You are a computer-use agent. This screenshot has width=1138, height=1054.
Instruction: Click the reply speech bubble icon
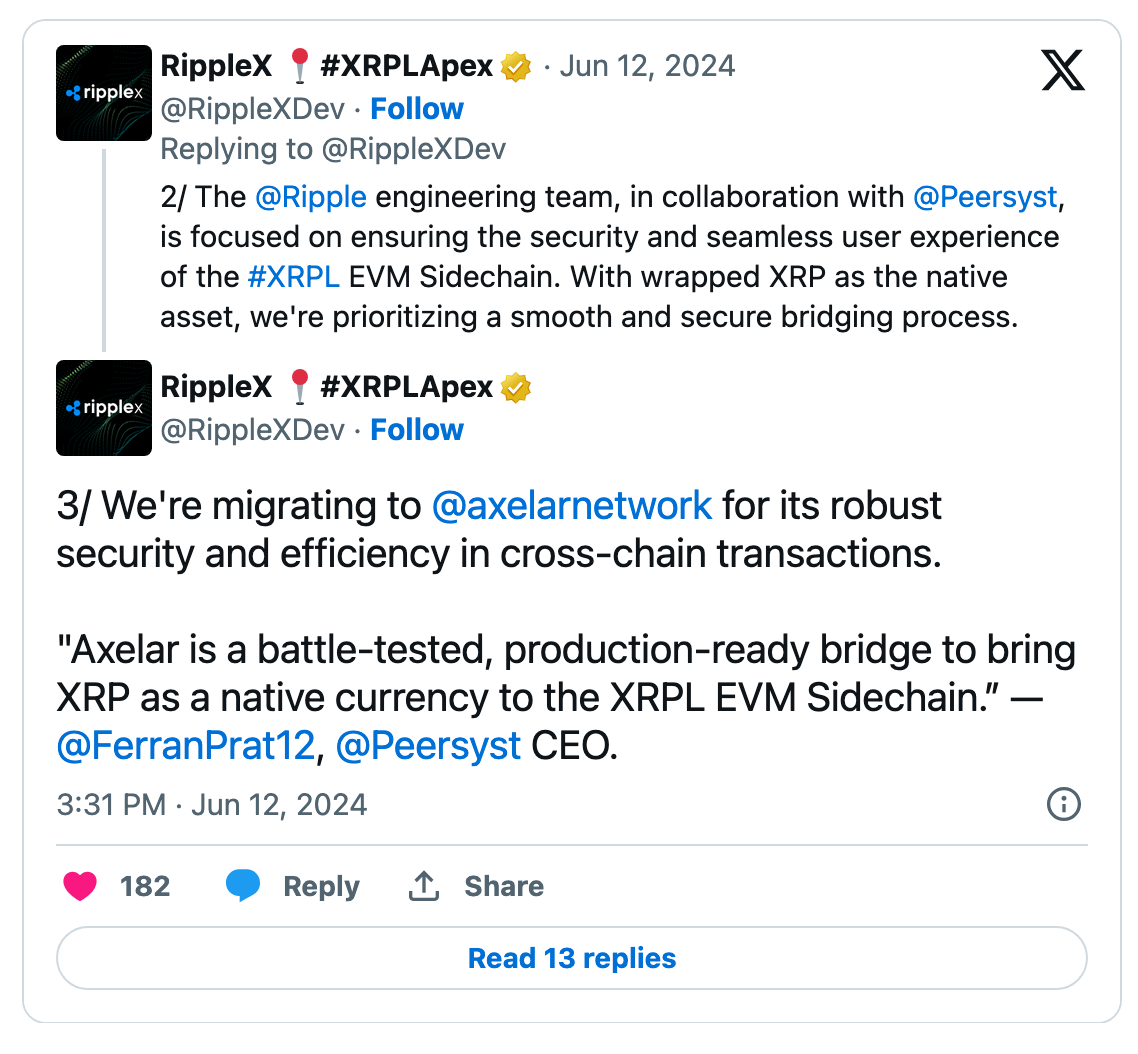click(243, 886)
